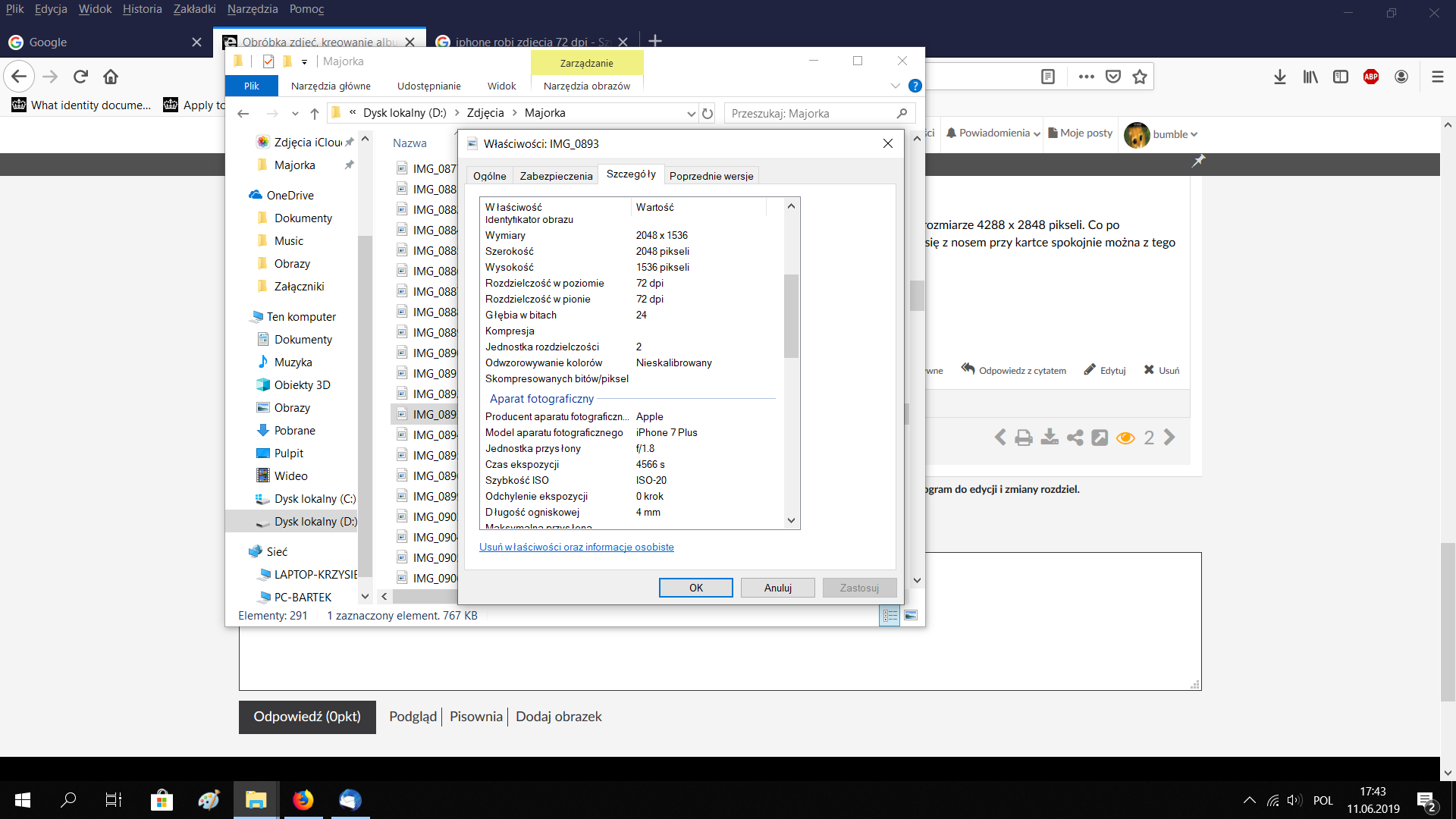
Task: Click the properties list scrollbar thumb
Action: pos(791,315)
